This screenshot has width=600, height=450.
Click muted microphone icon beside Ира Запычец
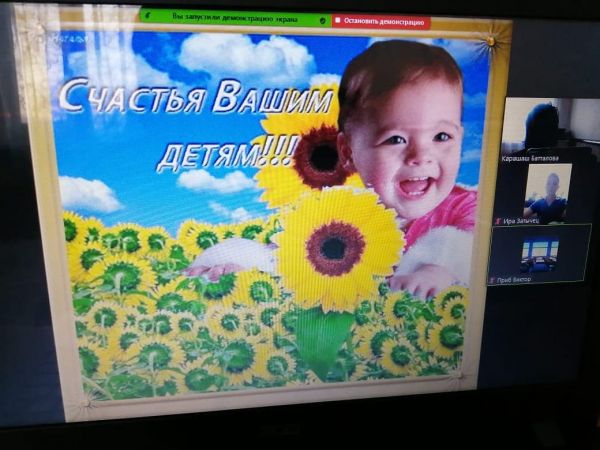point(497,220)
